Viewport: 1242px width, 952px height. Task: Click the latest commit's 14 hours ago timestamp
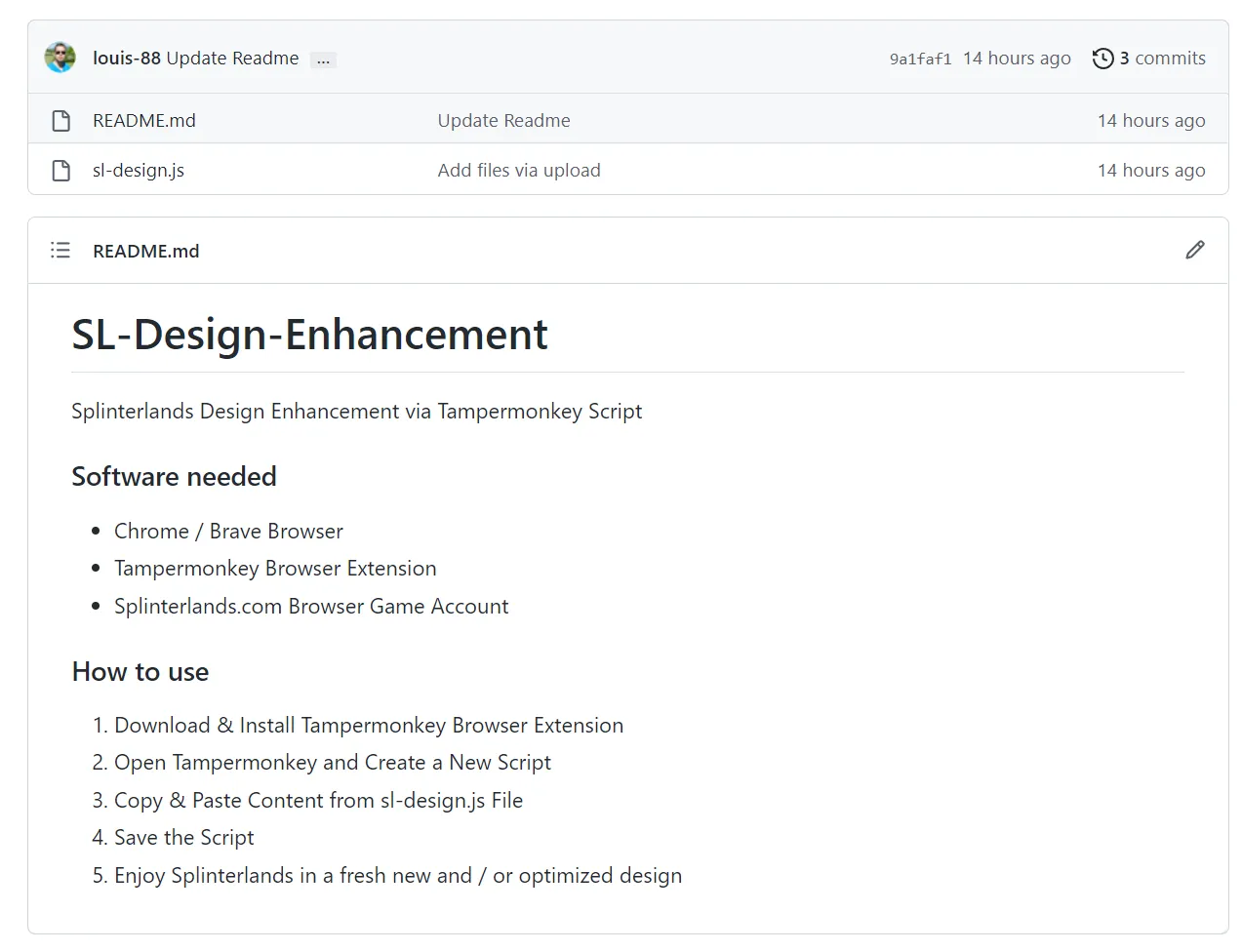click(x=1017, y=59)
